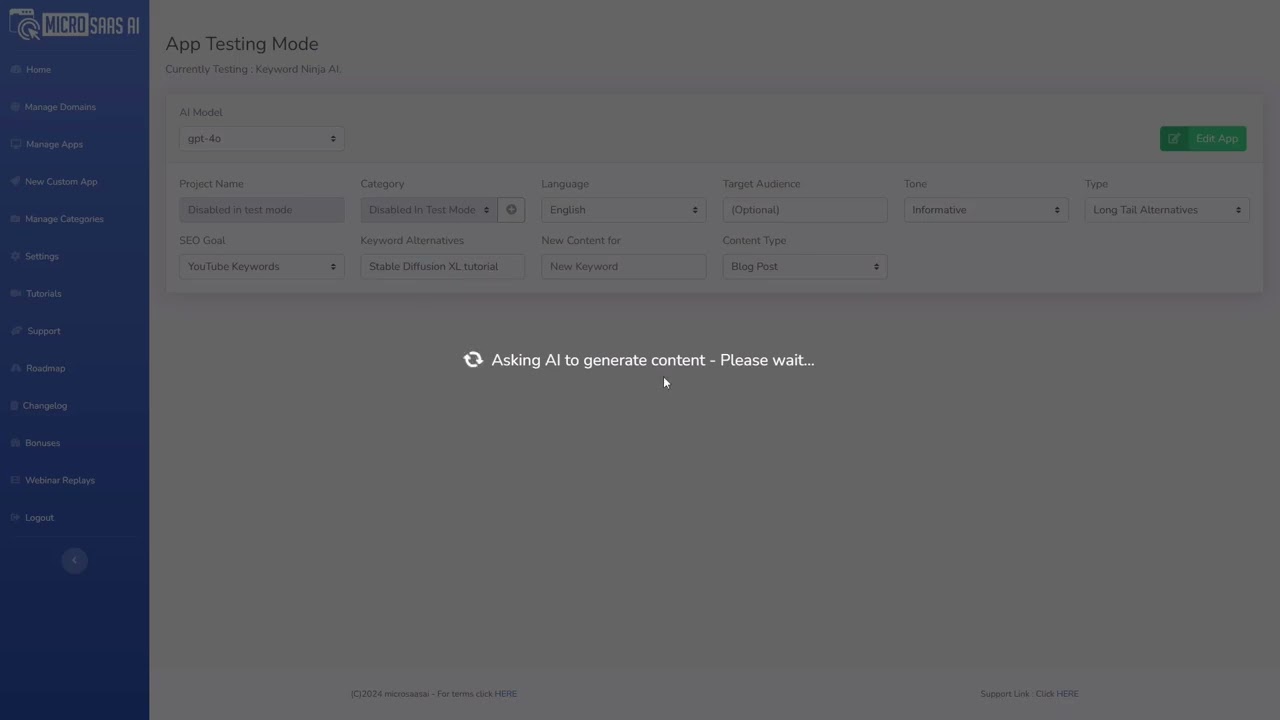
Task: Open New Custom App page
Action: 61,182
